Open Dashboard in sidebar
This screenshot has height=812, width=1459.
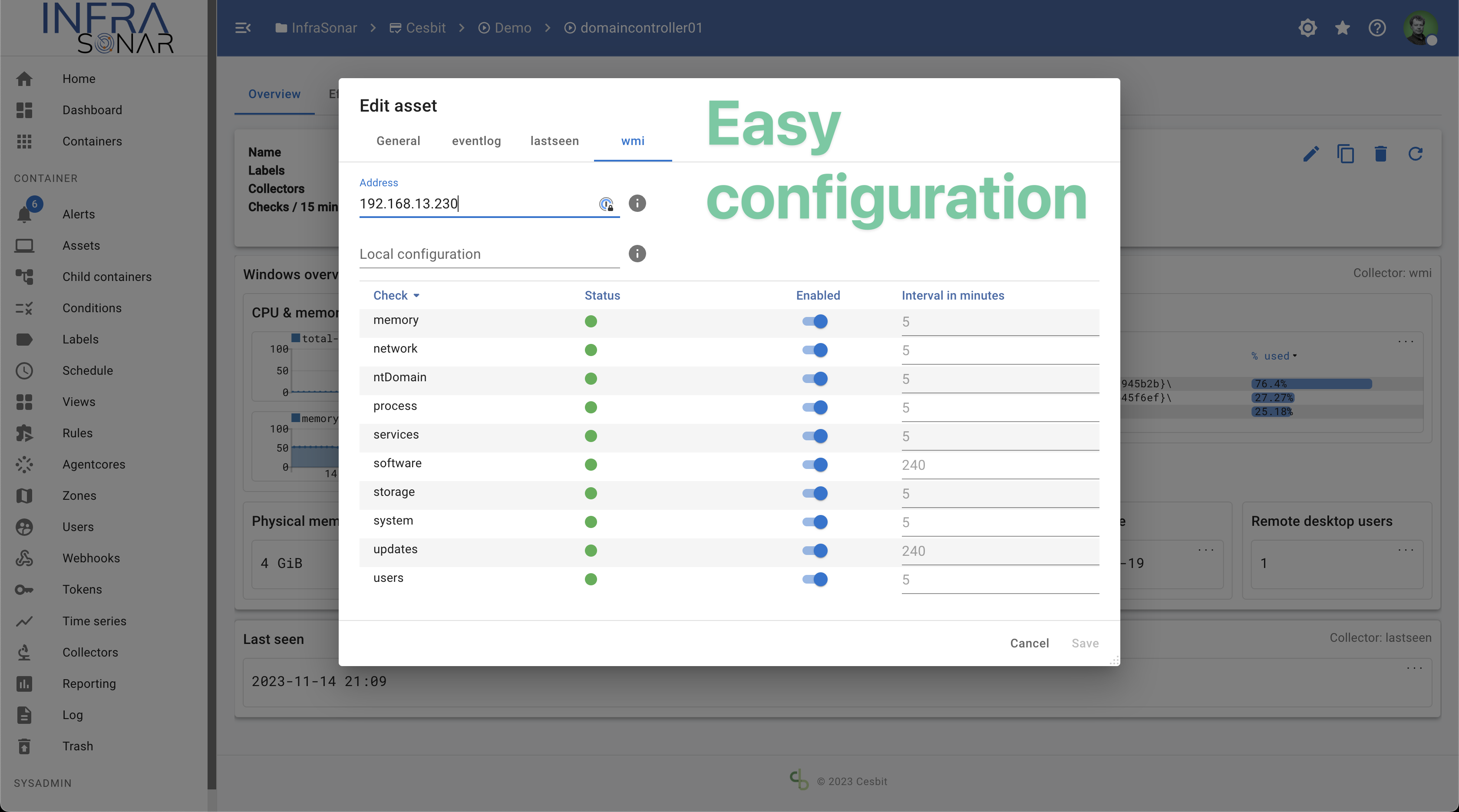point(92,110)
